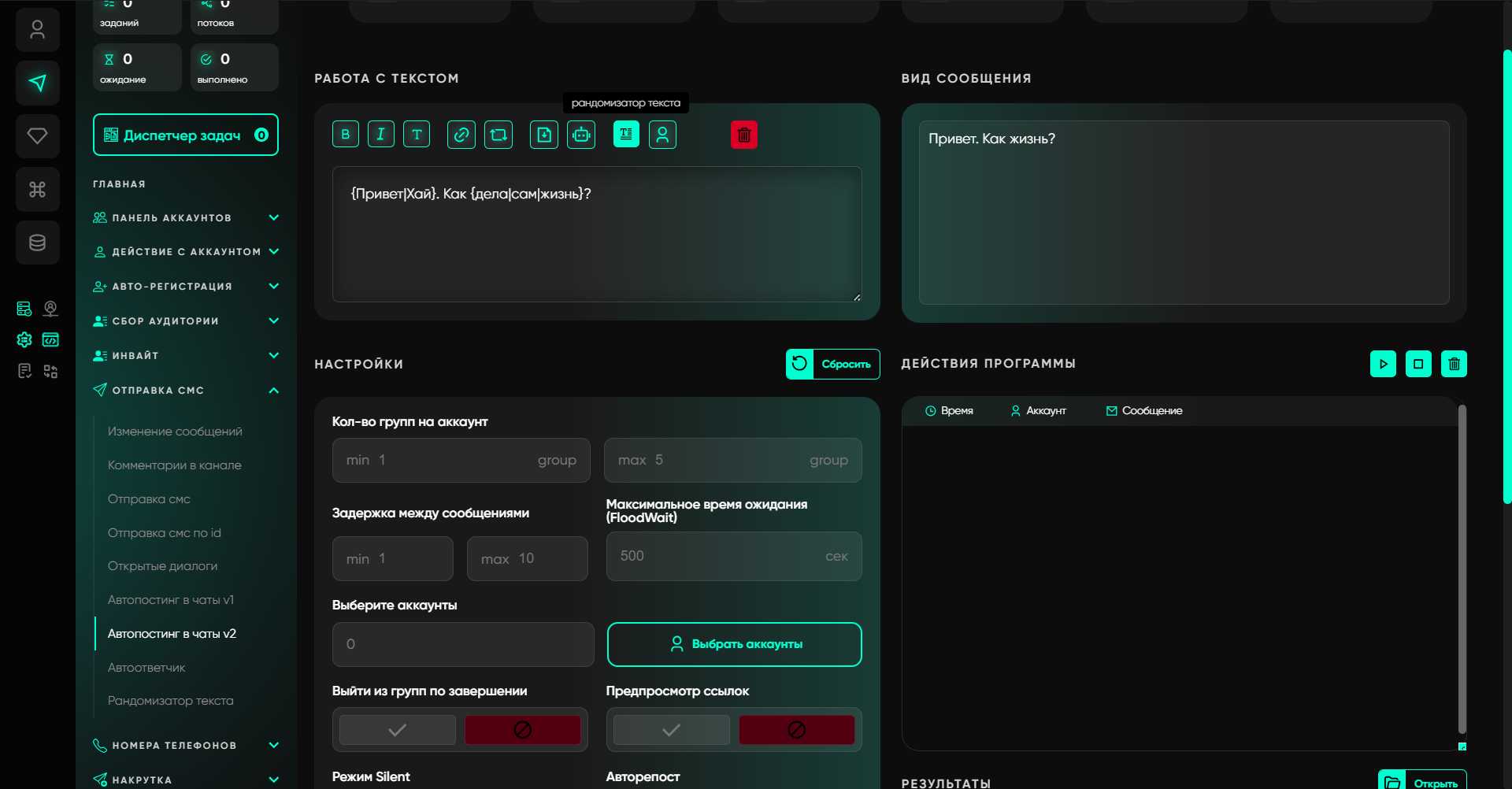Click the database icon in left rail
Screen dimensions: 1512x789
click(x=37, y=243)
